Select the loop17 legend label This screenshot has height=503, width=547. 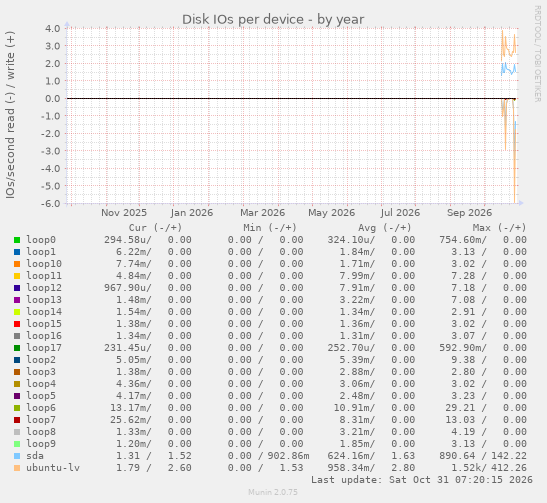pyautogui.click(x=44, y=348)
